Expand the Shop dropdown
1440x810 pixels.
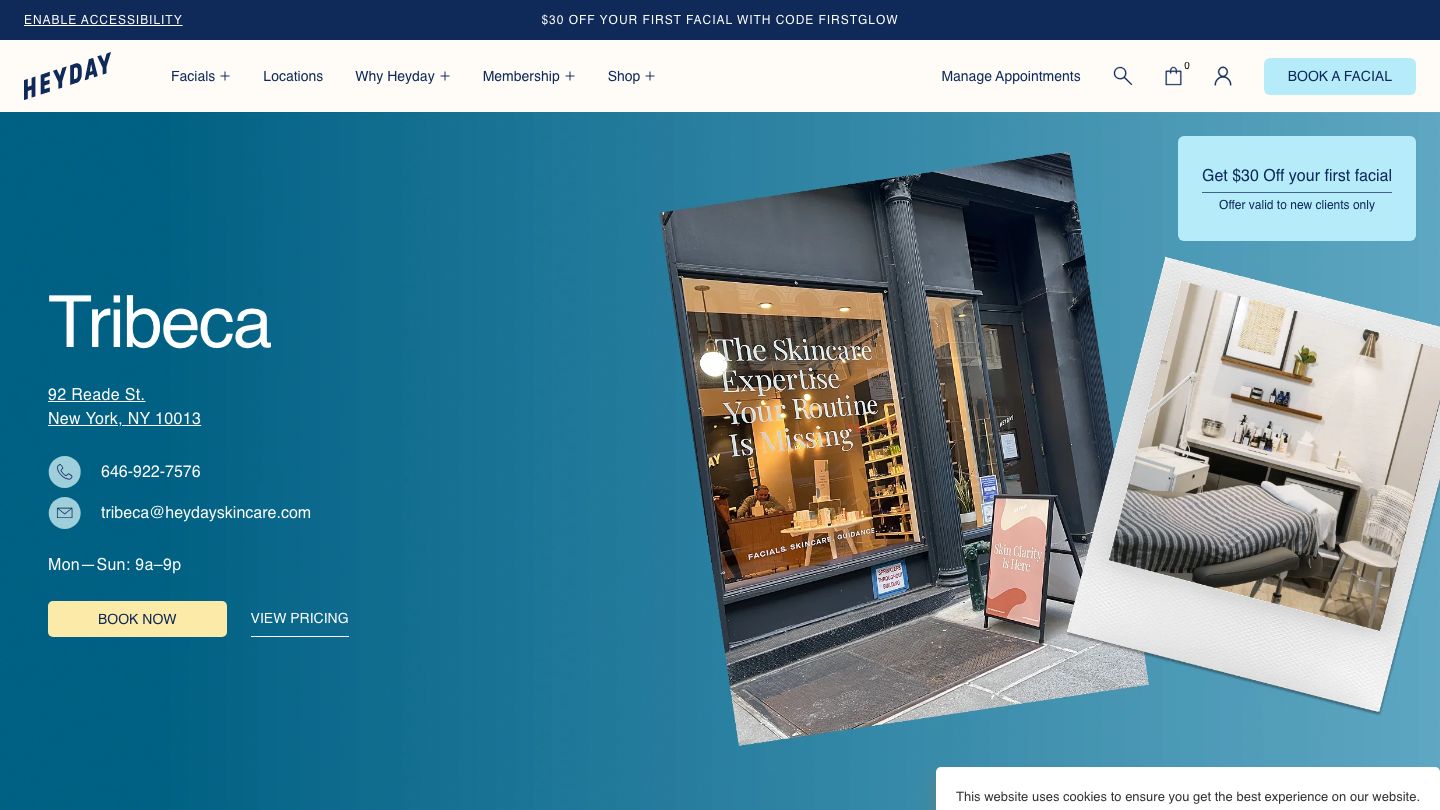[631, 76]
